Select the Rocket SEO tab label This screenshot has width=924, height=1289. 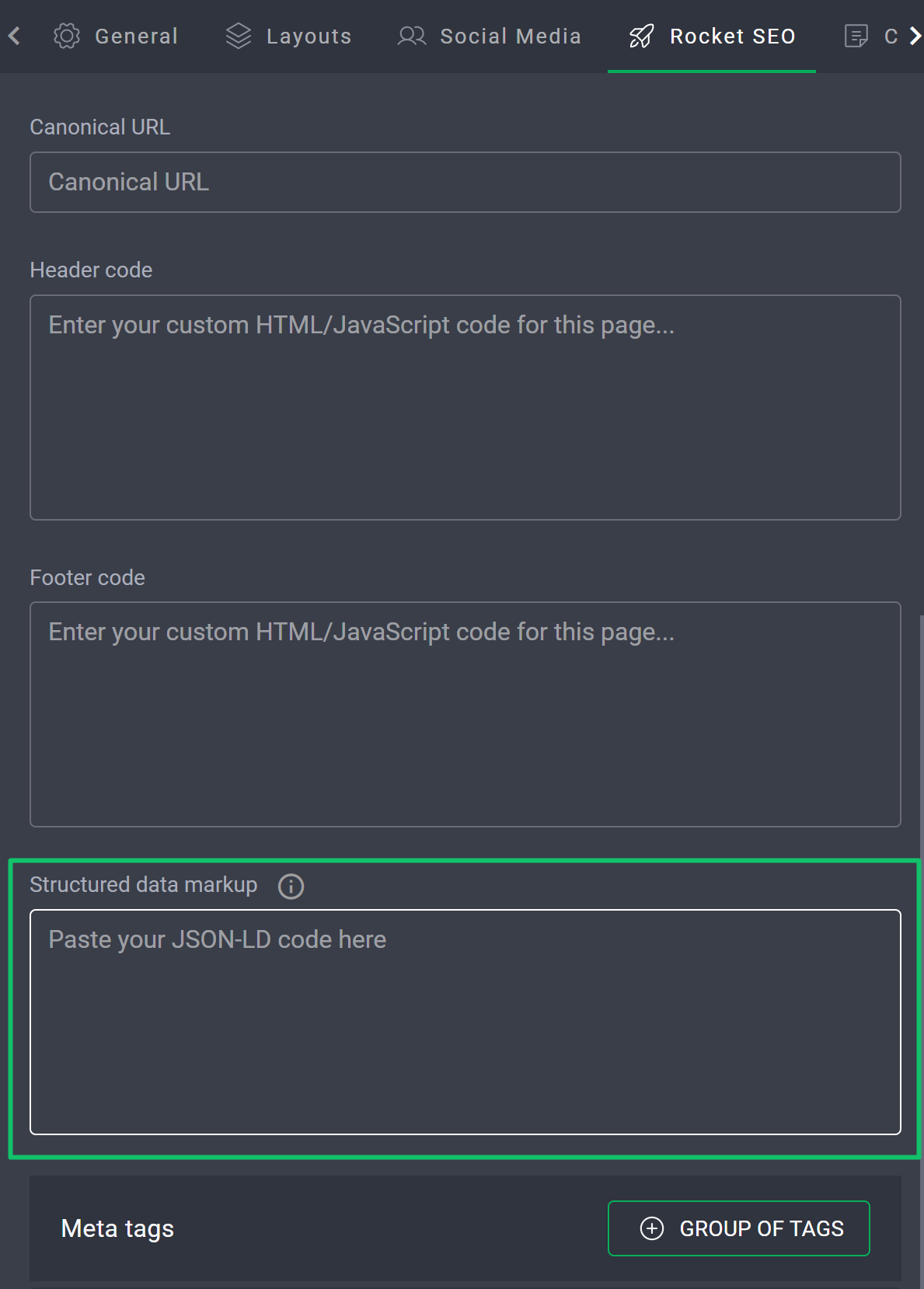(732, 36)
